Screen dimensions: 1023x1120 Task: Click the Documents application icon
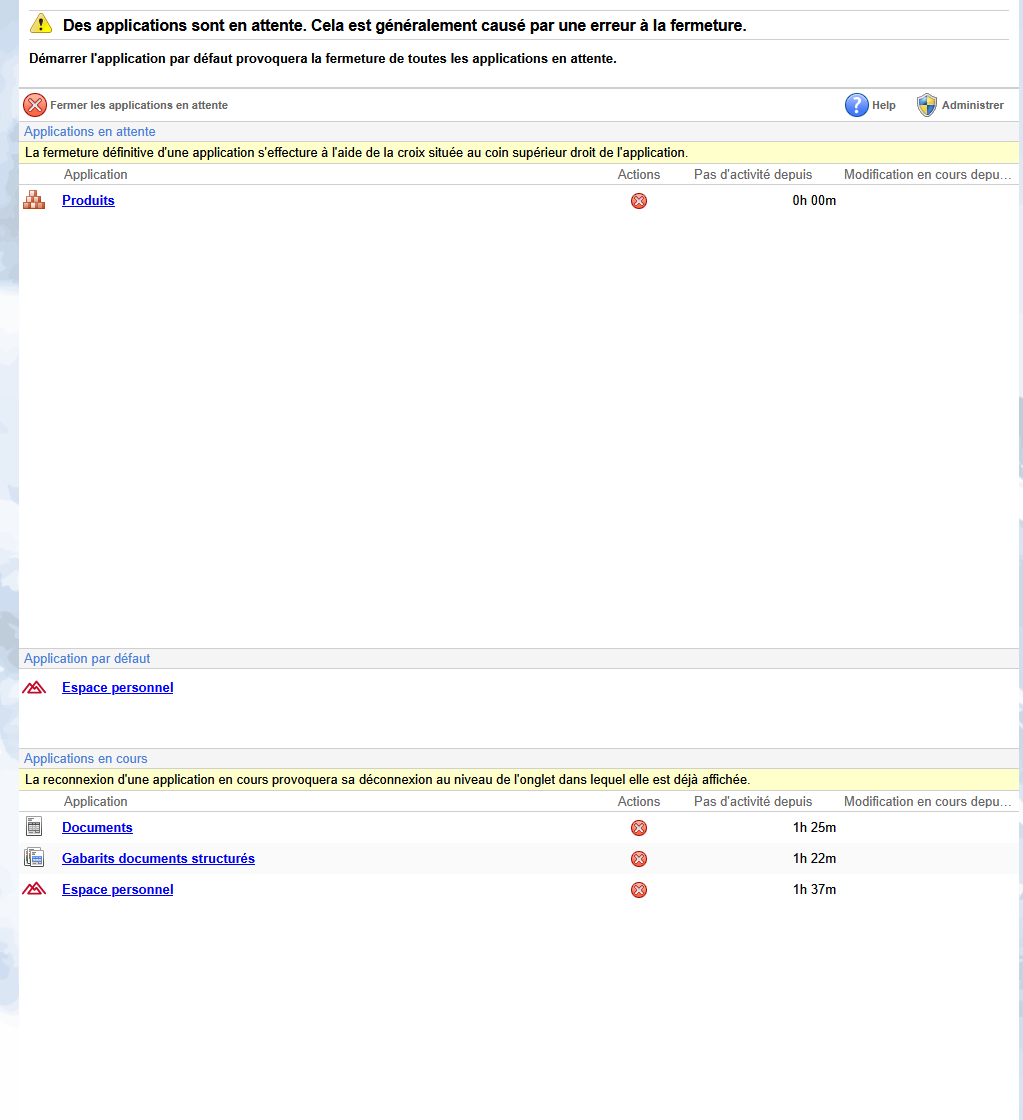click(x=34, y=826)
